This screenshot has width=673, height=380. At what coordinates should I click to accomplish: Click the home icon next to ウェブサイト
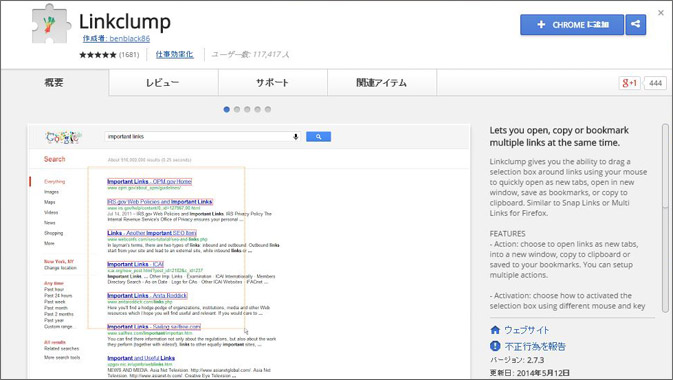pyautogui.click(x=495, y=330)
